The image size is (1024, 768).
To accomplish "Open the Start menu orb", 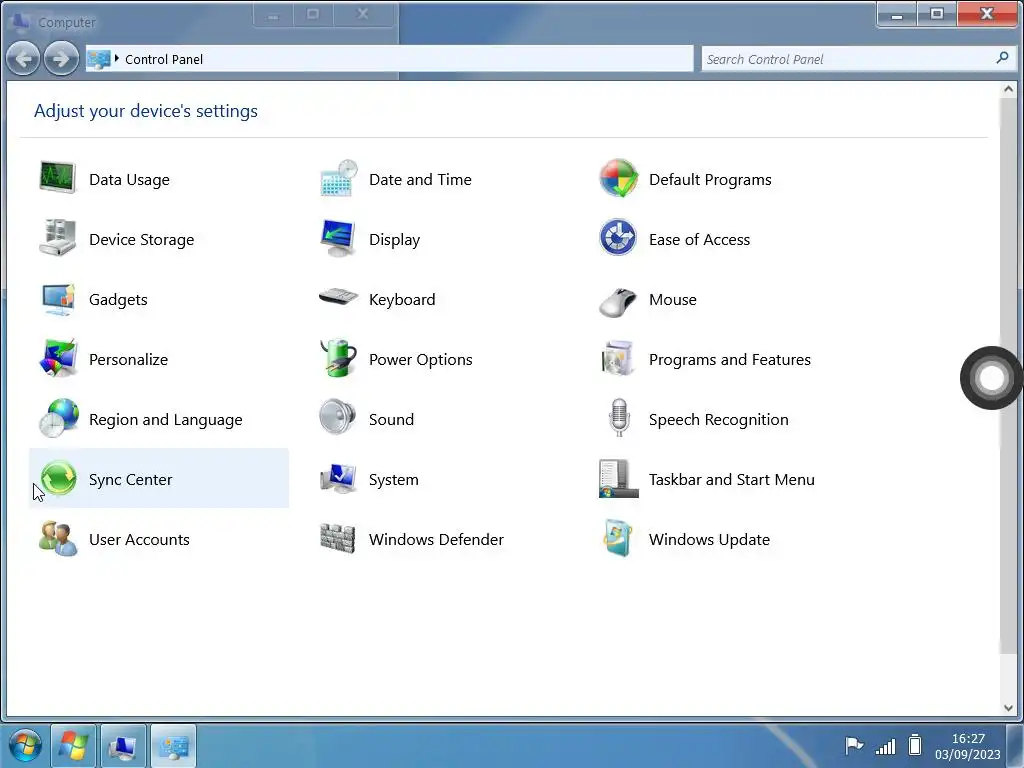I will (25, 745).
